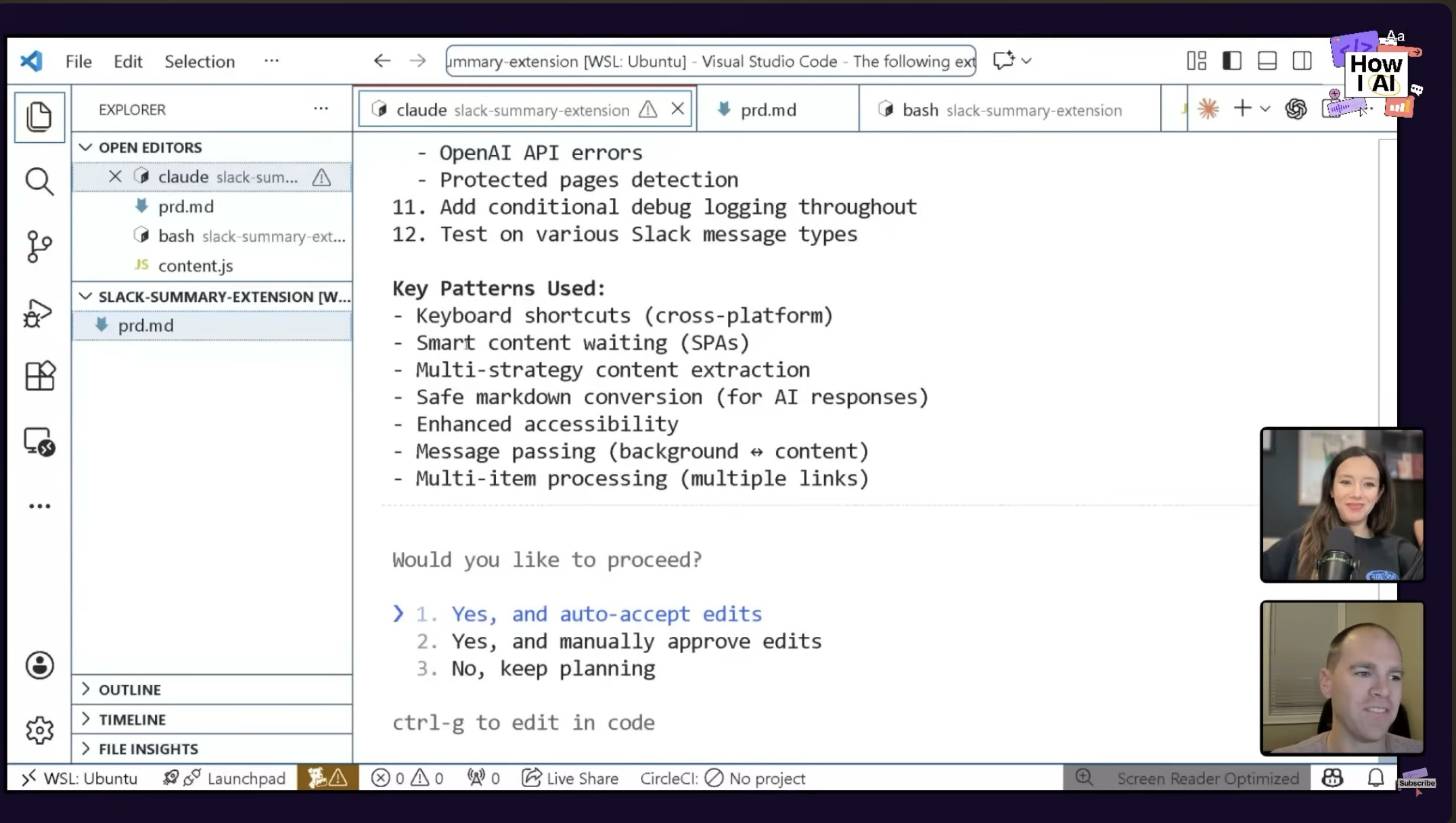Viewport: 1456px width, 823px height.
Task: Open the Source Control view
Action: 39,246
